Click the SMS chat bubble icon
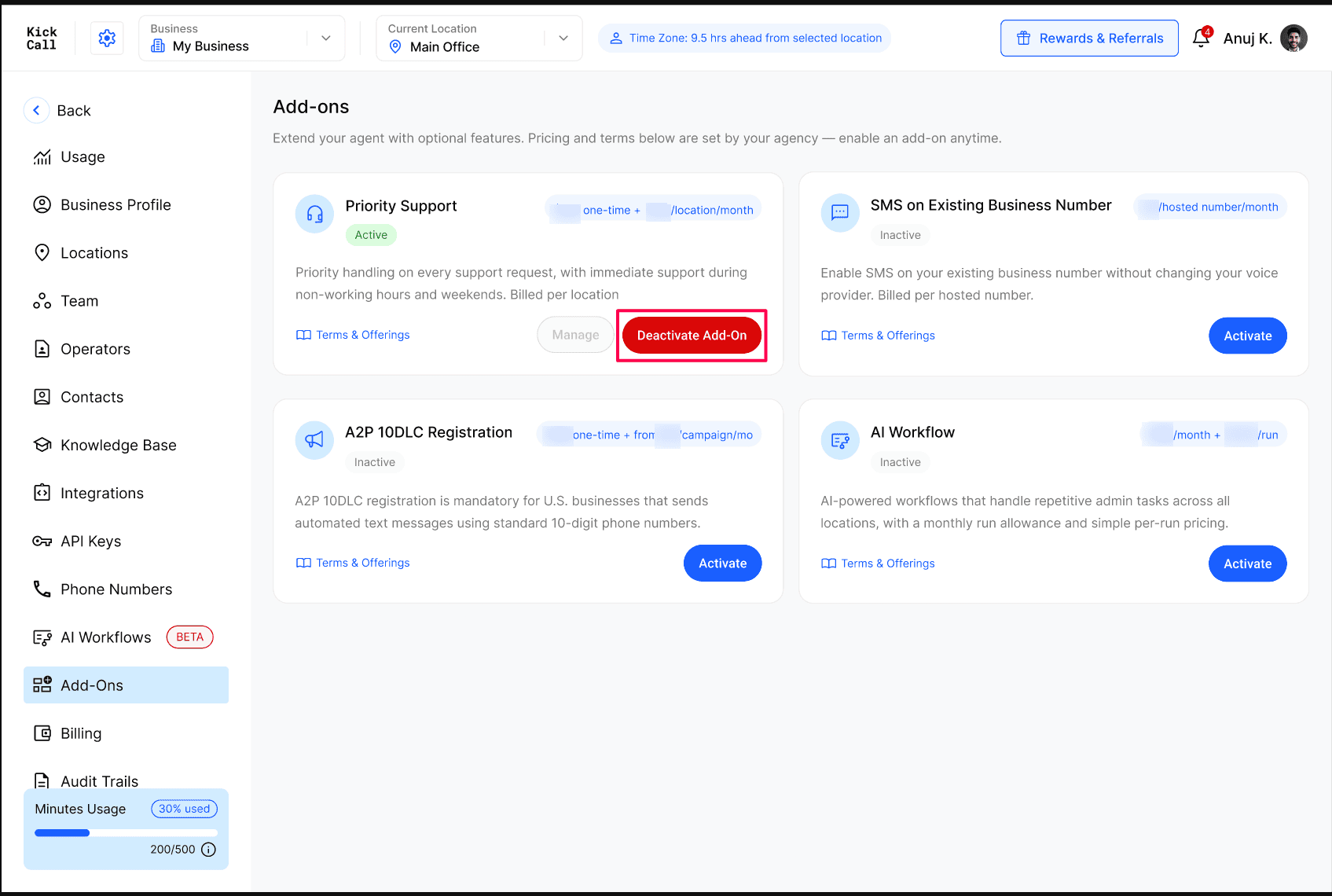 pyautogui.click(x=840, y=213)
